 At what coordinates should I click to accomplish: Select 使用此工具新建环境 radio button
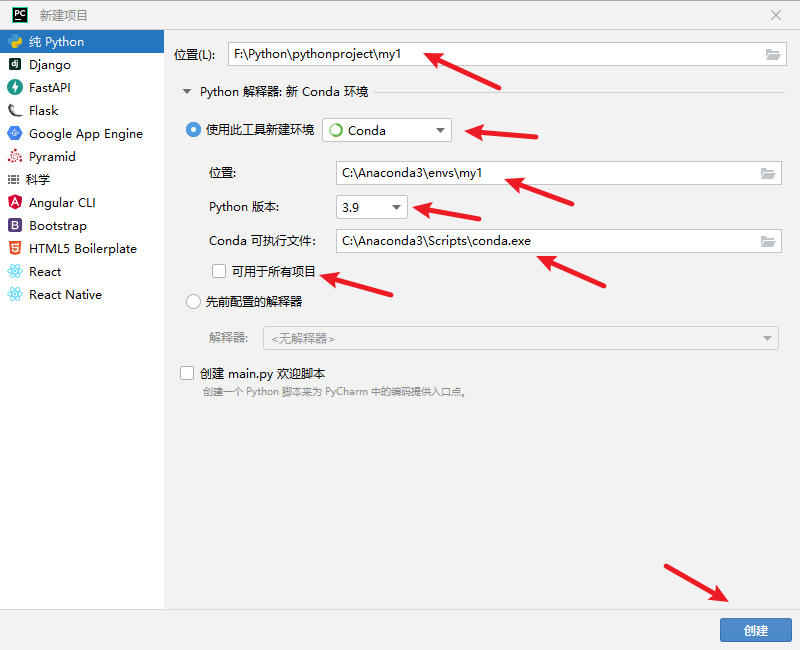[x=193, y=130]
